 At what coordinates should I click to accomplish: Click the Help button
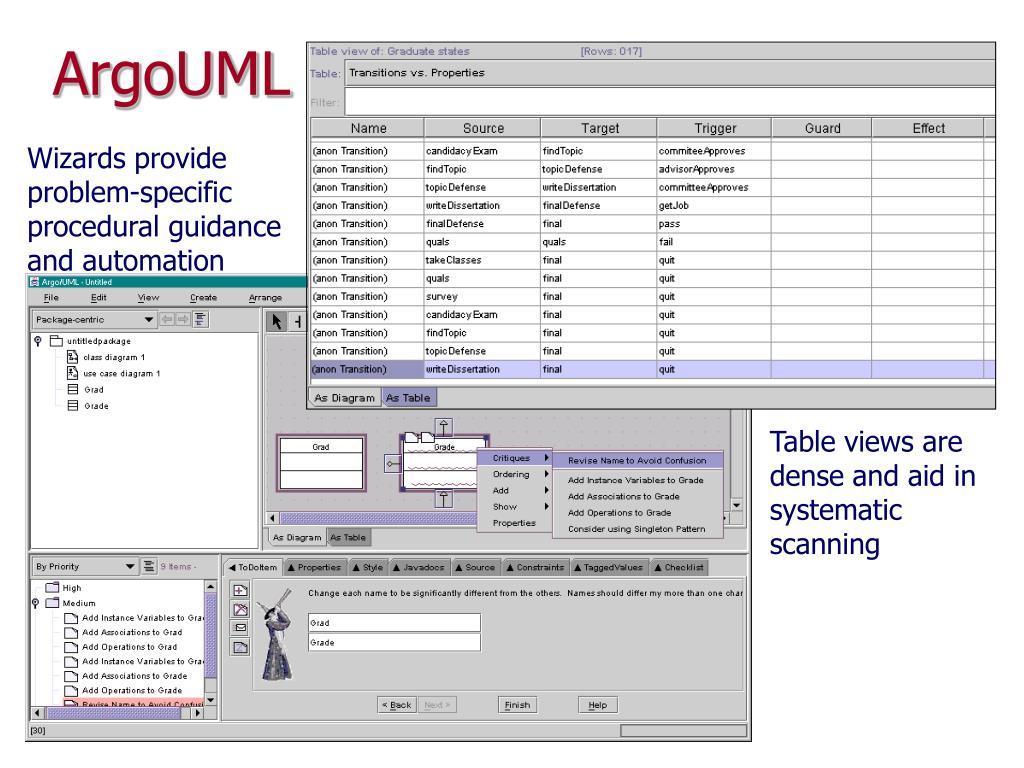[598, 705]
